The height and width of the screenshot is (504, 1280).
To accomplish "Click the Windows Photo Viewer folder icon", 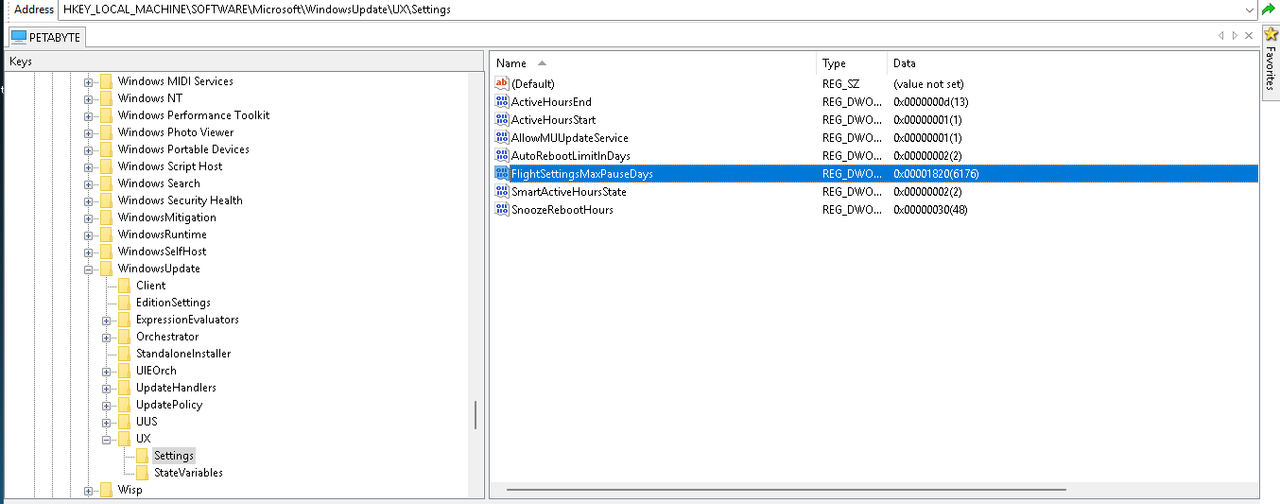I will [x=105, y=132].
